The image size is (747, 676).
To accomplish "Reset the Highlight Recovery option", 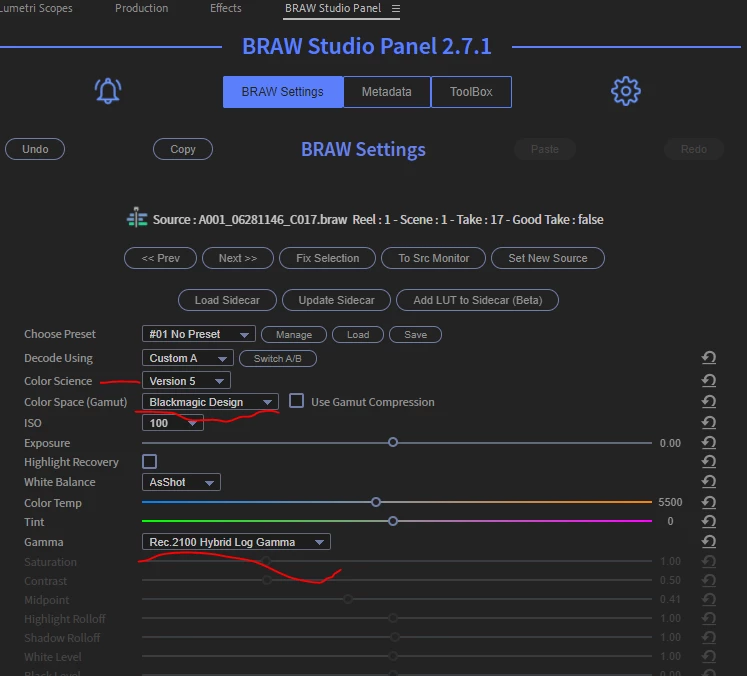I will (708, 461).
